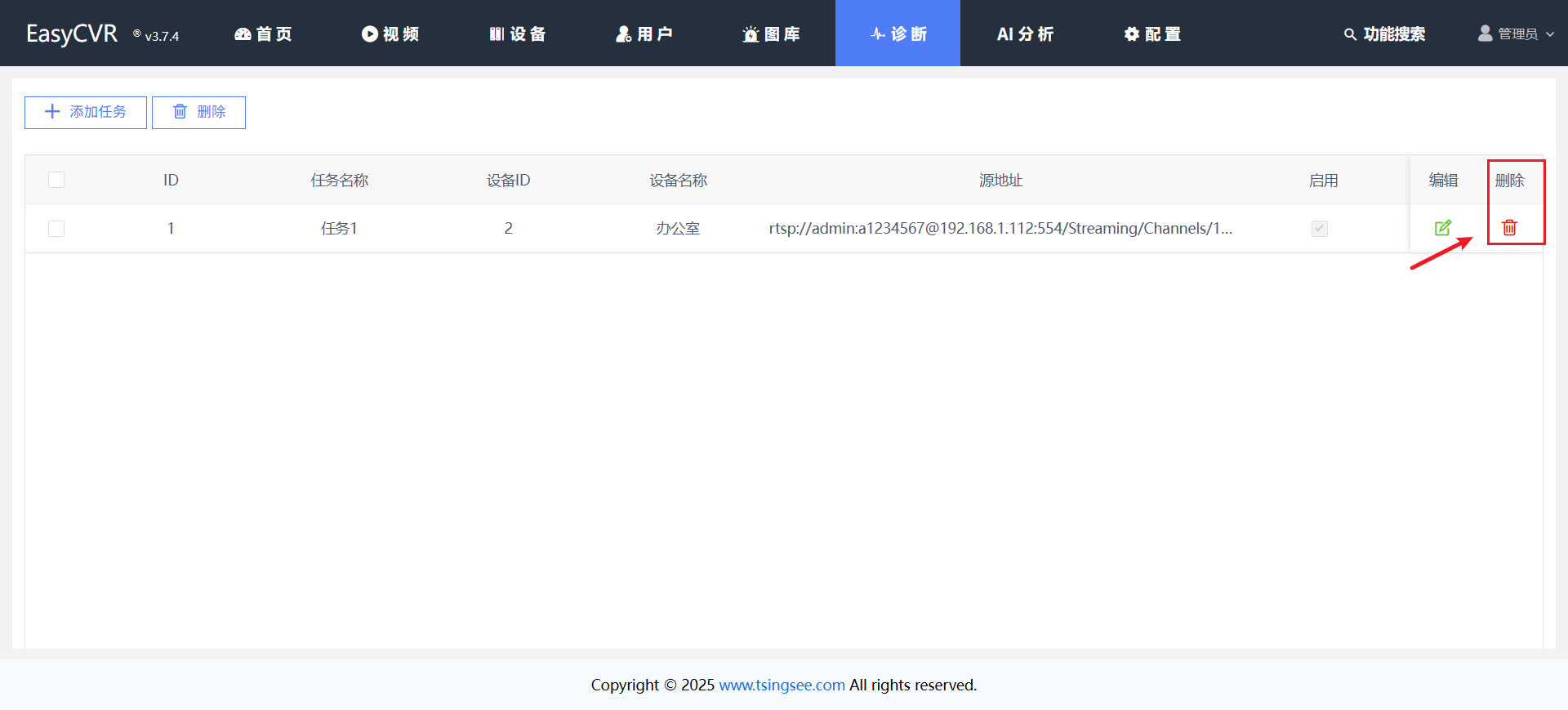The height and width of the screenshot is (710, 1568).
Task: Select the checkbox for task row 1
Action: [x=56, y=229]
